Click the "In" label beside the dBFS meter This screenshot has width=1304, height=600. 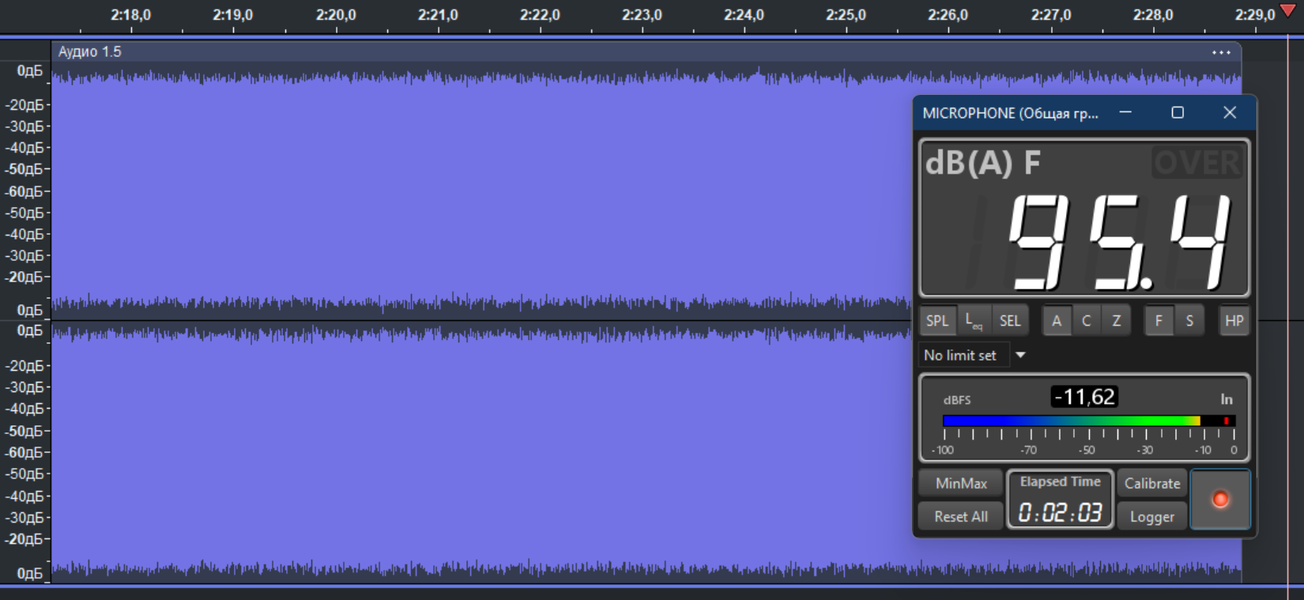point(1227,399)
